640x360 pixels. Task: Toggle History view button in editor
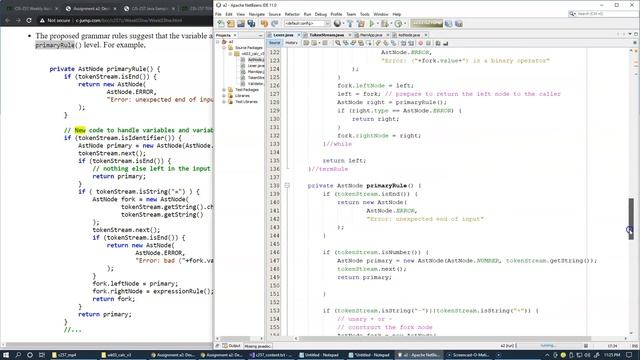click(291, 43)
